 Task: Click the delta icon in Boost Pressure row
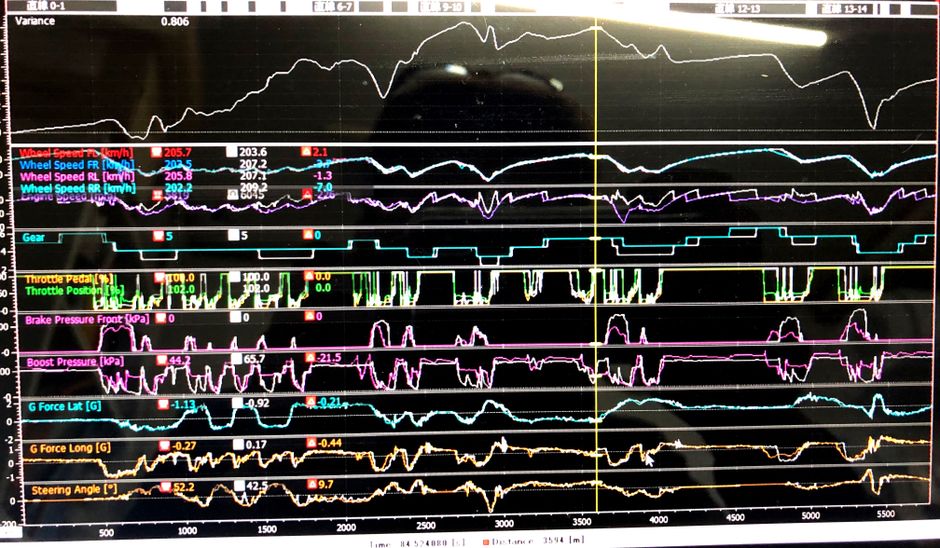tap(309, 359)
